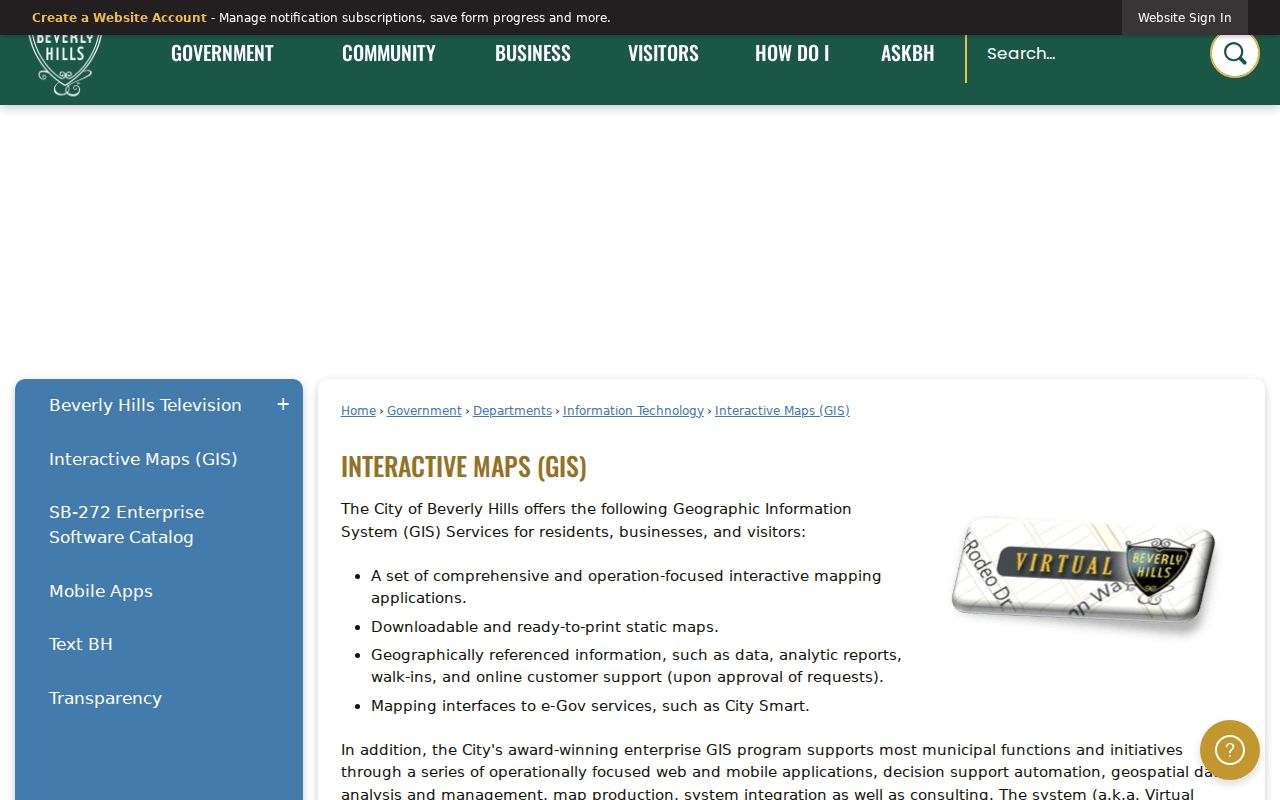Open Text BH in the sidebar

point(81,644)
